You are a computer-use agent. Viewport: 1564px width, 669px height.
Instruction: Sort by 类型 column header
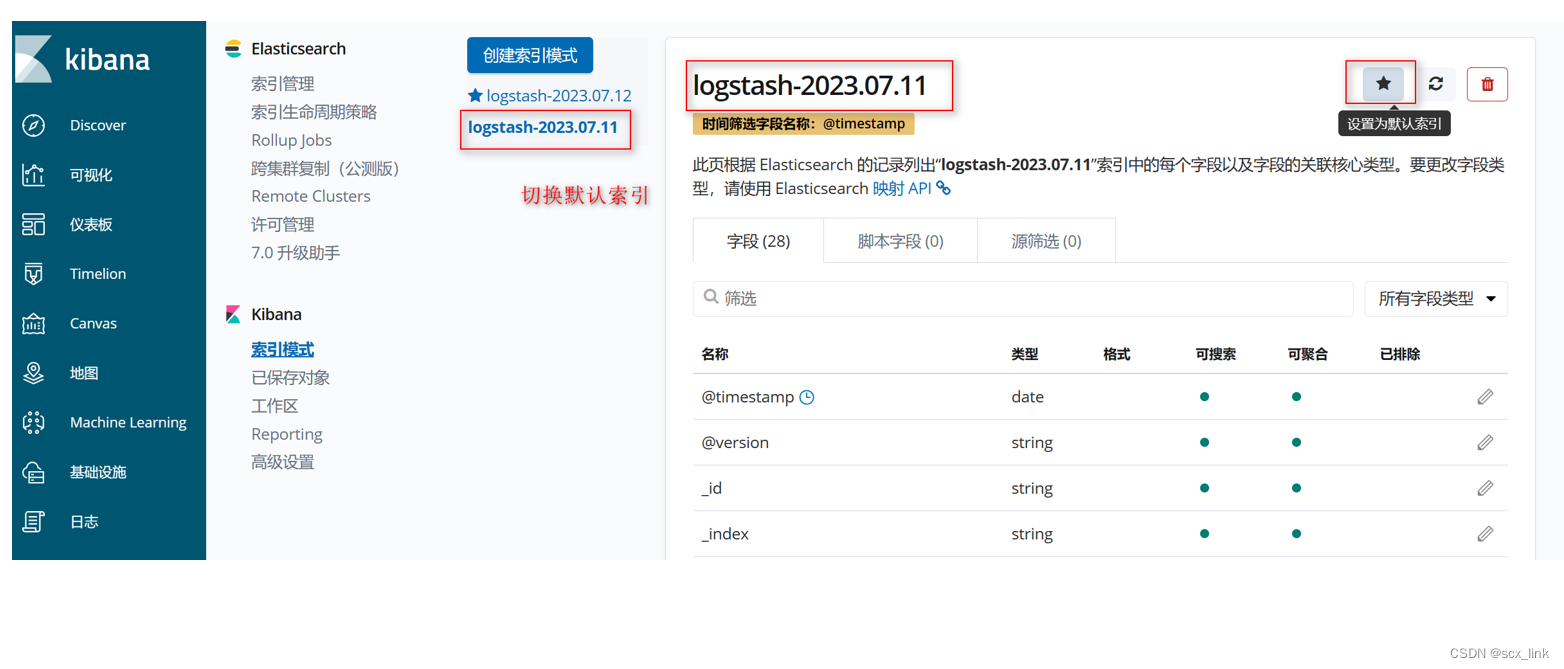point(1025,354)
